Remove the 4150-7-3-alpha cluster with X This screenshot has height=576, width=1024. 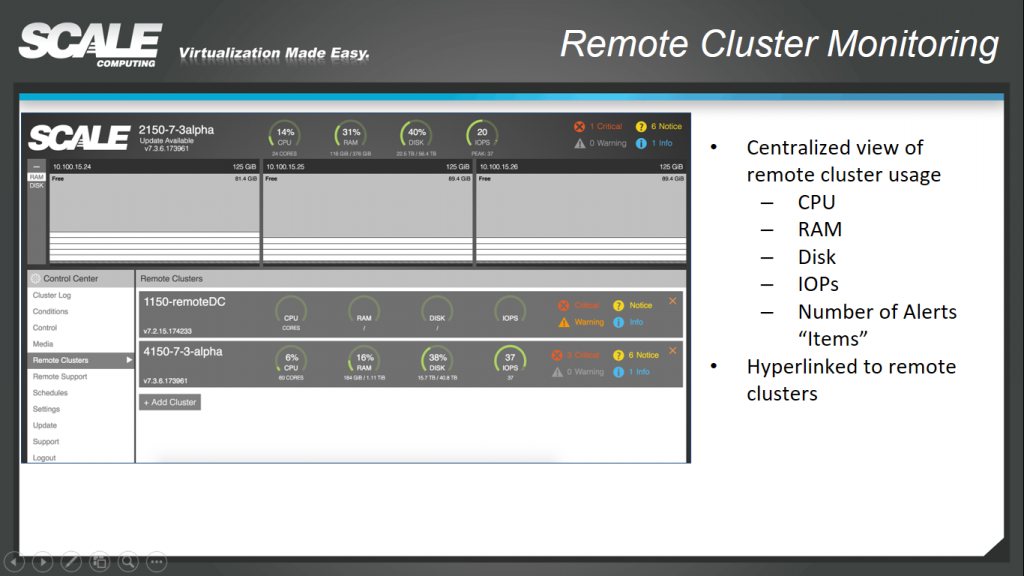(x=673, y=351)
